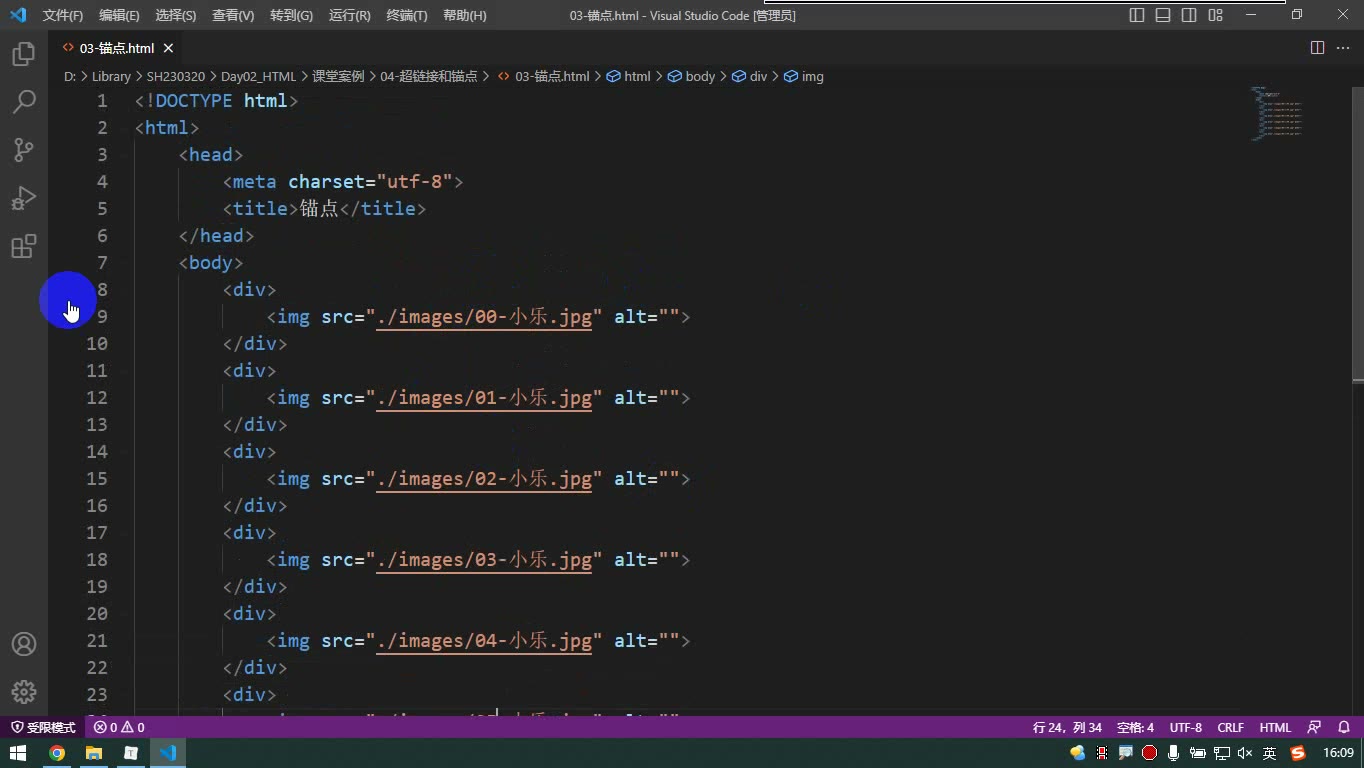1364x768 pixels.
Task: Click the 受限模式 restricted mode button
Action: [43, 728]
